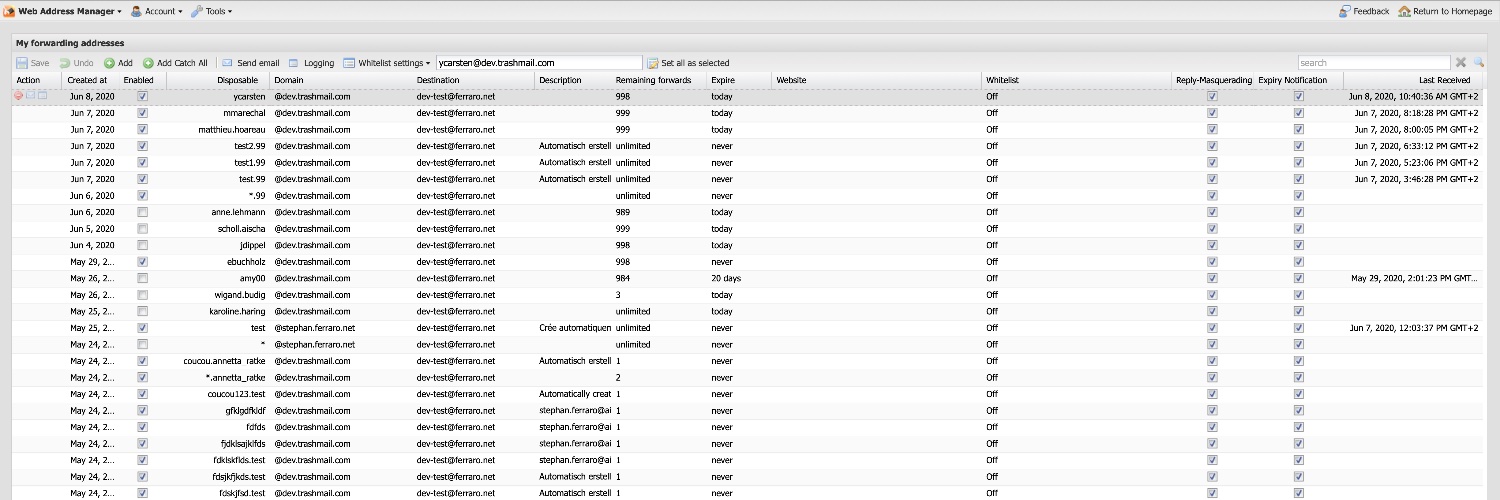The width and height of the screenshot is (1500, 500).
Task: Open the Account menu
Action: pos(157,11)
